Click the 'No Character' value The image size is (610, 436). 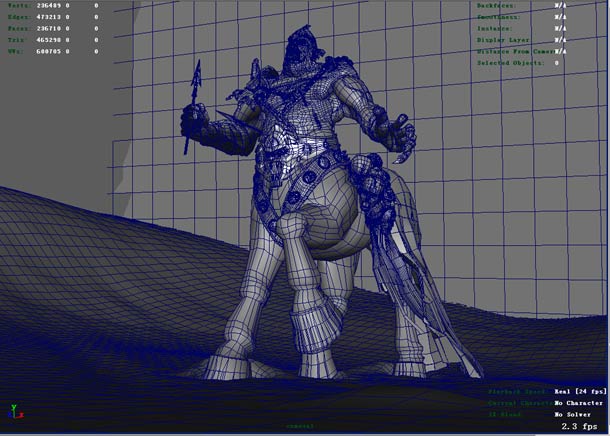(578, 403)
